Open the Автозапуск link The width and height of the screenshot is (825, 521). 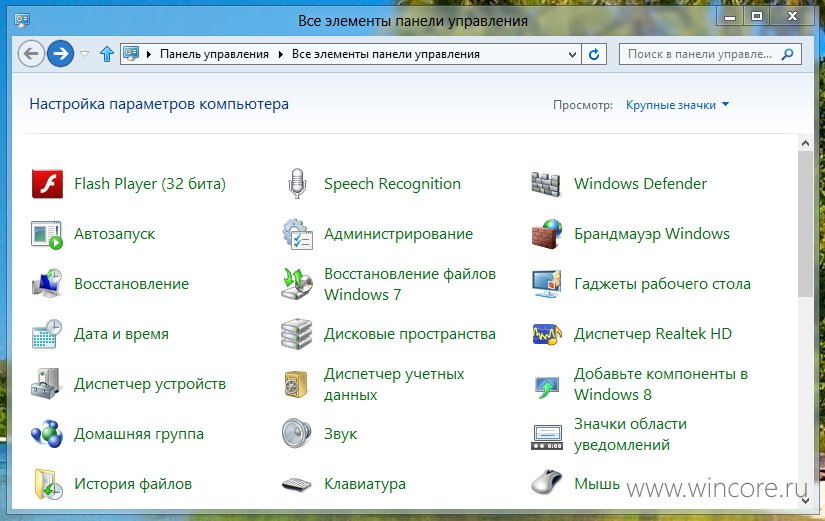point(115,234)
